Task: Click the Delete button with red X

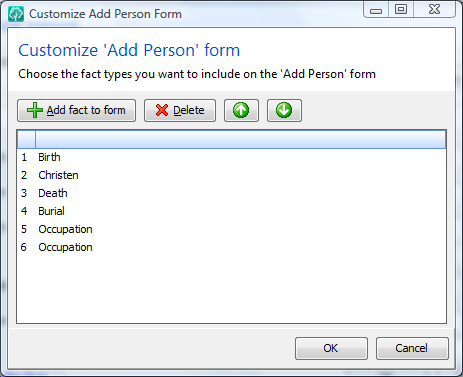Action: (x=180, y=110)
